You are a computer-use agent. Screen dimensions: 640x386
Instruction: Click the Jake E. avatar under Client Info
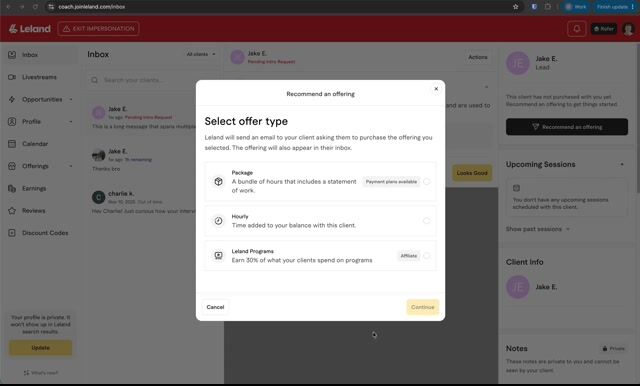[x=518, y=287]
